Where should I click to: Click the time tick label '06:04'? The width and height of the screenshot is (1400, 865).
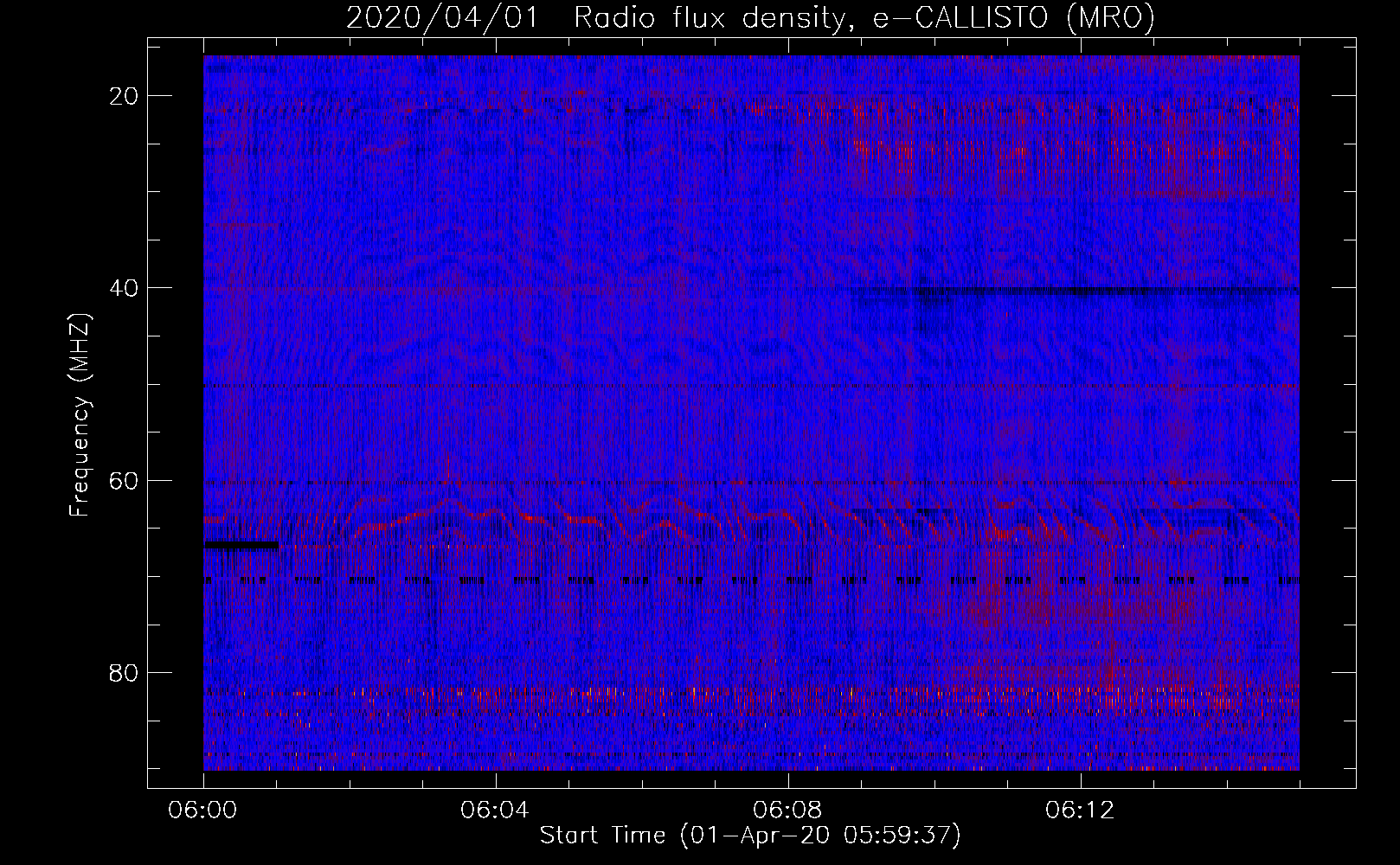pos(495,811)
